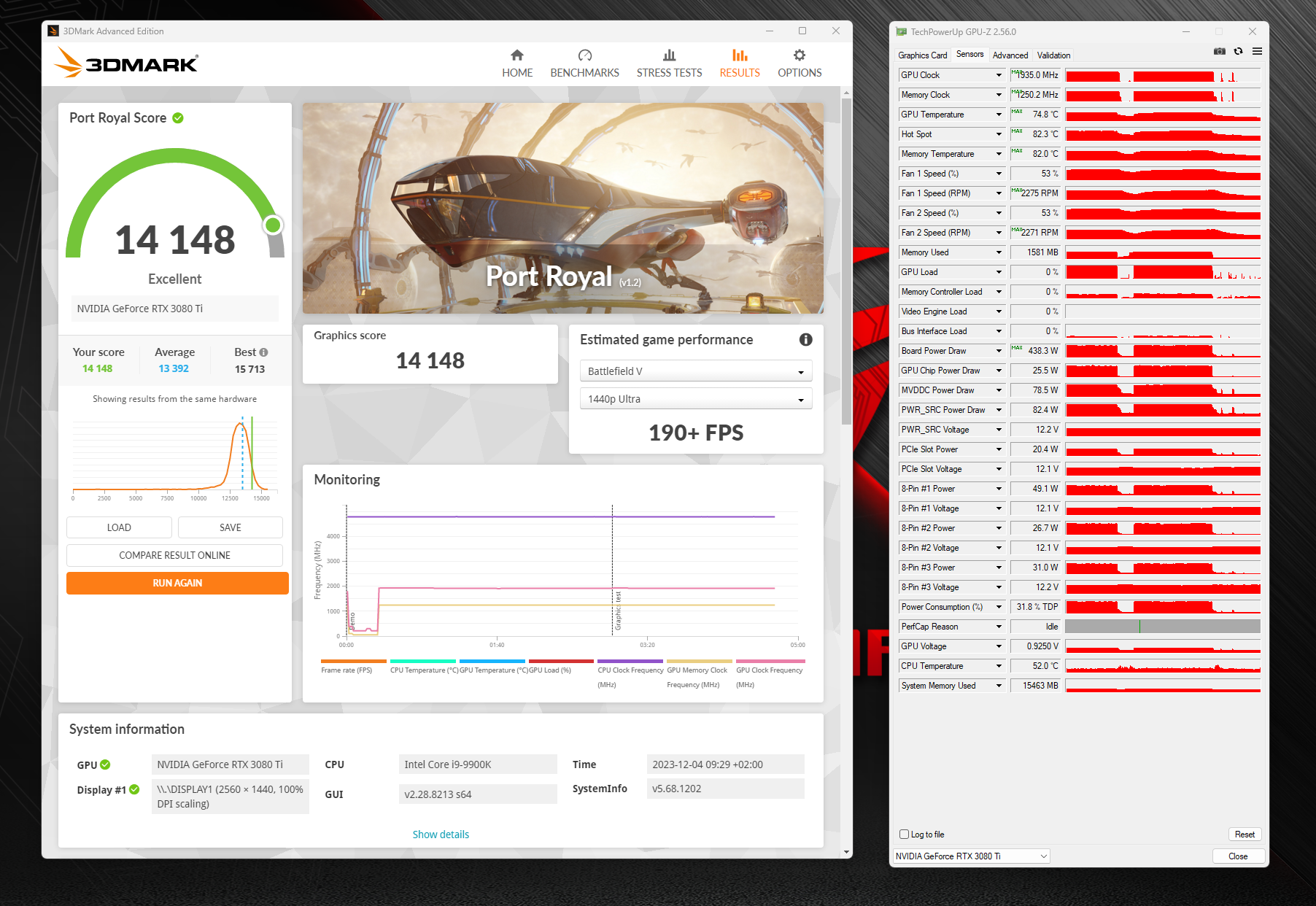This screenshot has width=1316, height=906.
Task: Click the Average score 13 392
Action: pyautogui.click(x=174, y=368)
